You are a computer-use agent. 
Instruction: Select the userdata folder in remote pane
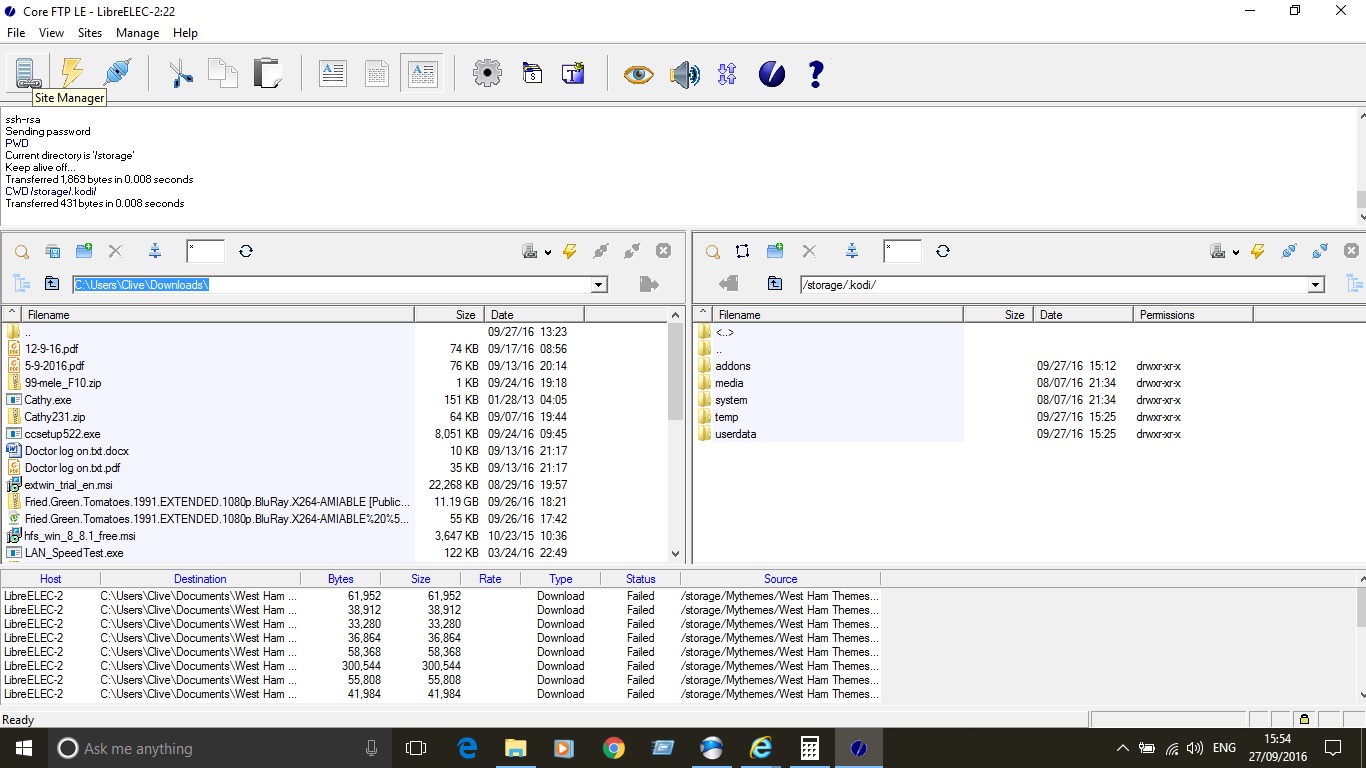[736, 434]
